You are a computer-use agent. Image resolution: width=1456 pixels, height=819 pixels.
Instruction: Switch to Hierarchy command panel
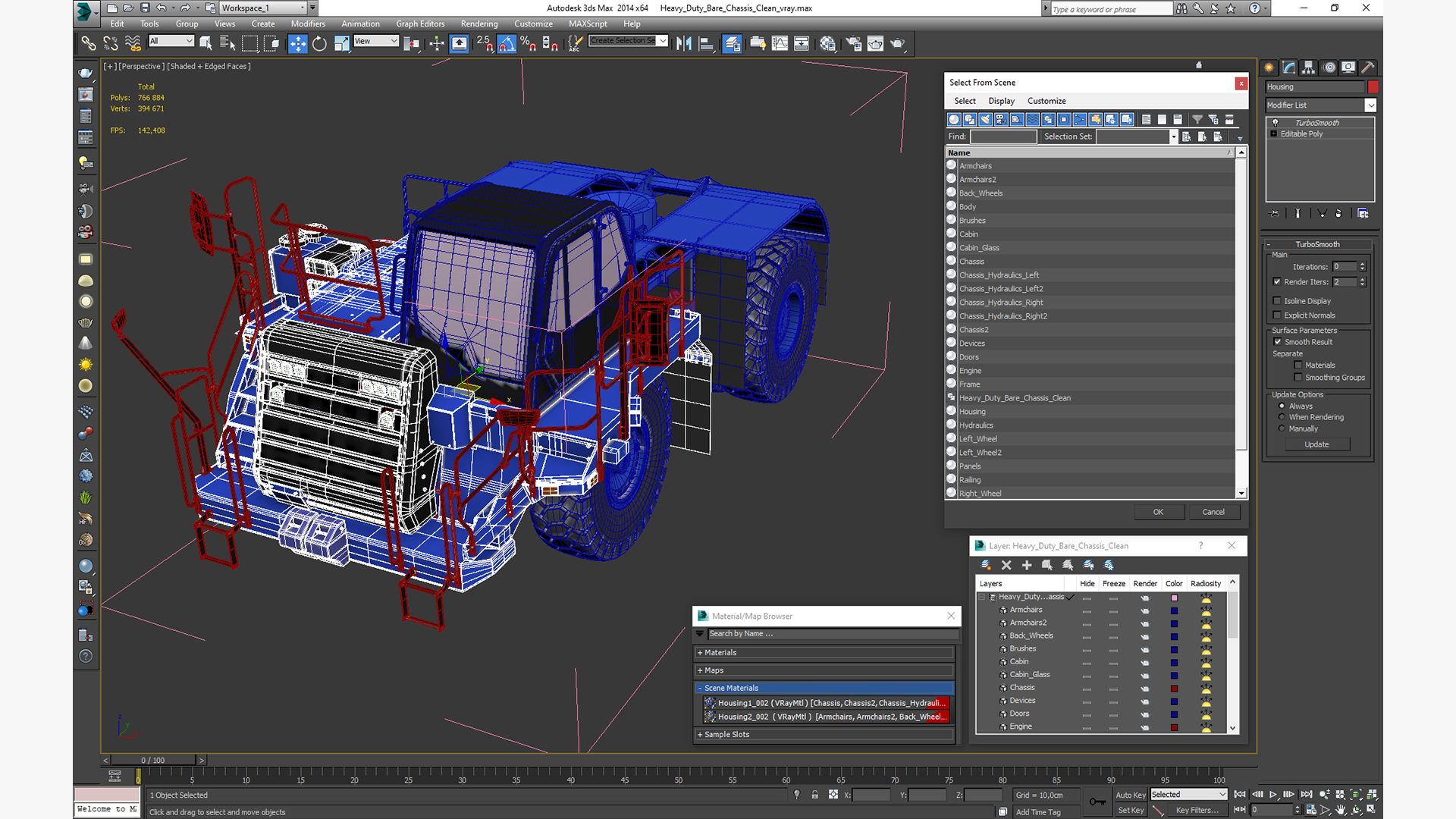tap(1309, 67)
